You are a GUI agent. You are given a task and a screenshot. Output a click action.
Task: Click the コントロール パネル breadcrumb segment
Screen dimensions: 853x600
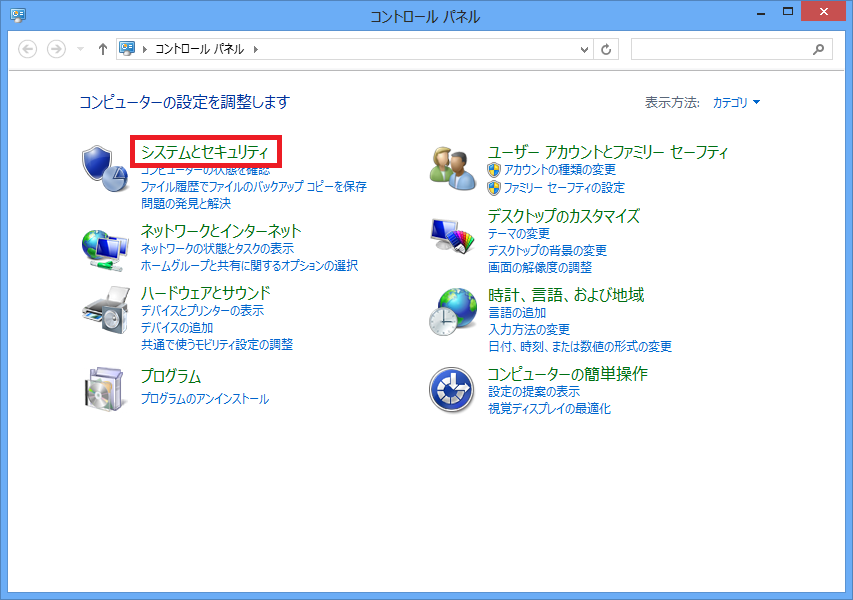point(199,49)
